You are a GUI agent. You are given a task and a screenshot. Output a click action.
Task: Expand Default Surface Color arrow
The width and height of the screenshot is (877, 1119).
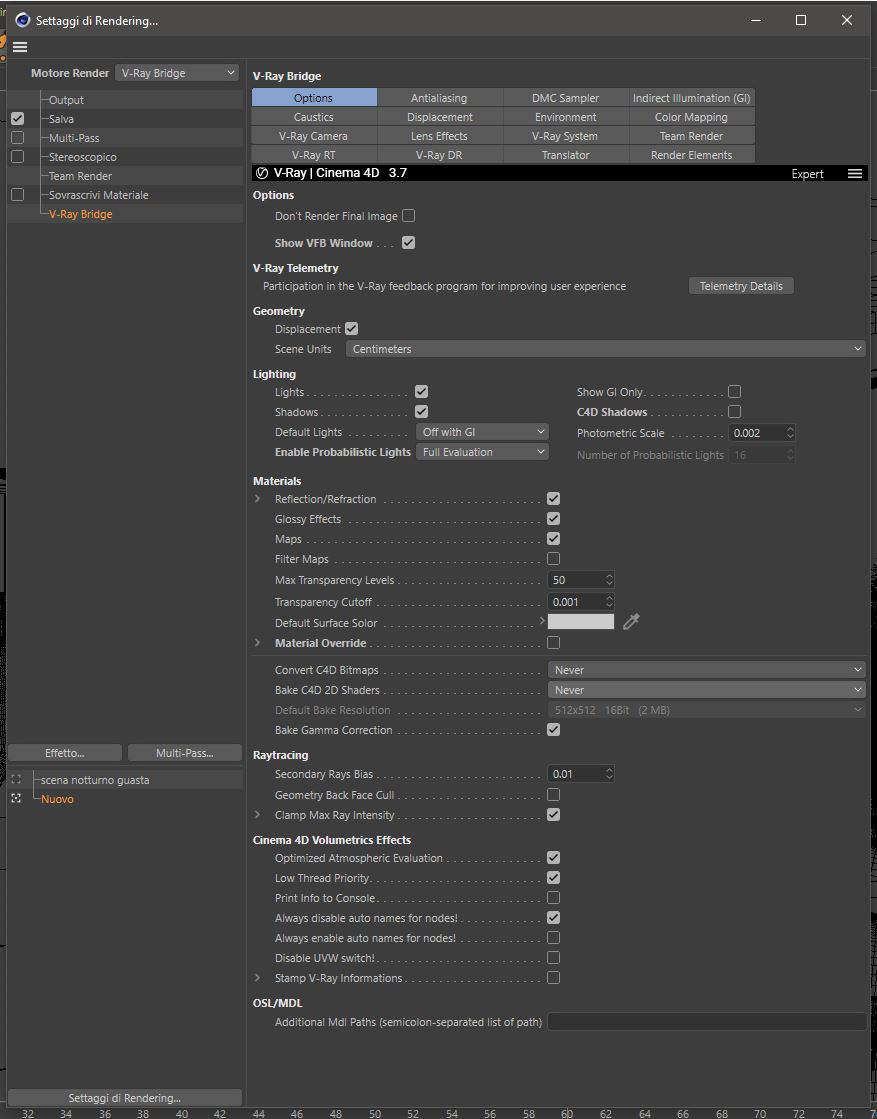[542, 621]
